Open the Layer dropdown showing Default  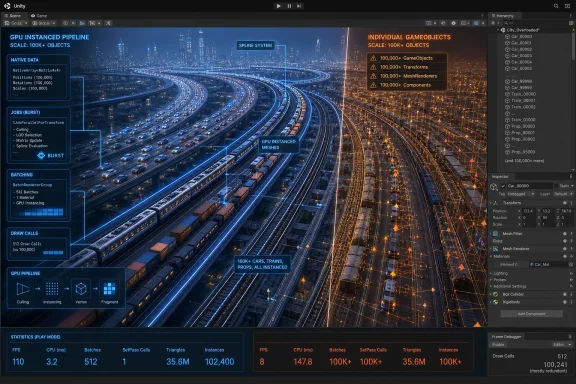(x=563, y=194)
